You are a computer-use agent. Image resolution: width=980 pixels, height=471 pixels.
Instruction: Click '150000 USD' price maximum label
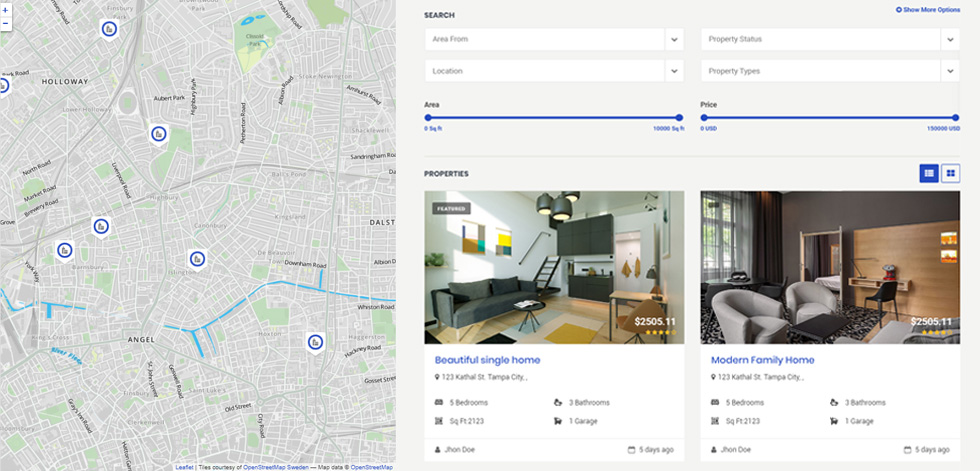944,129
